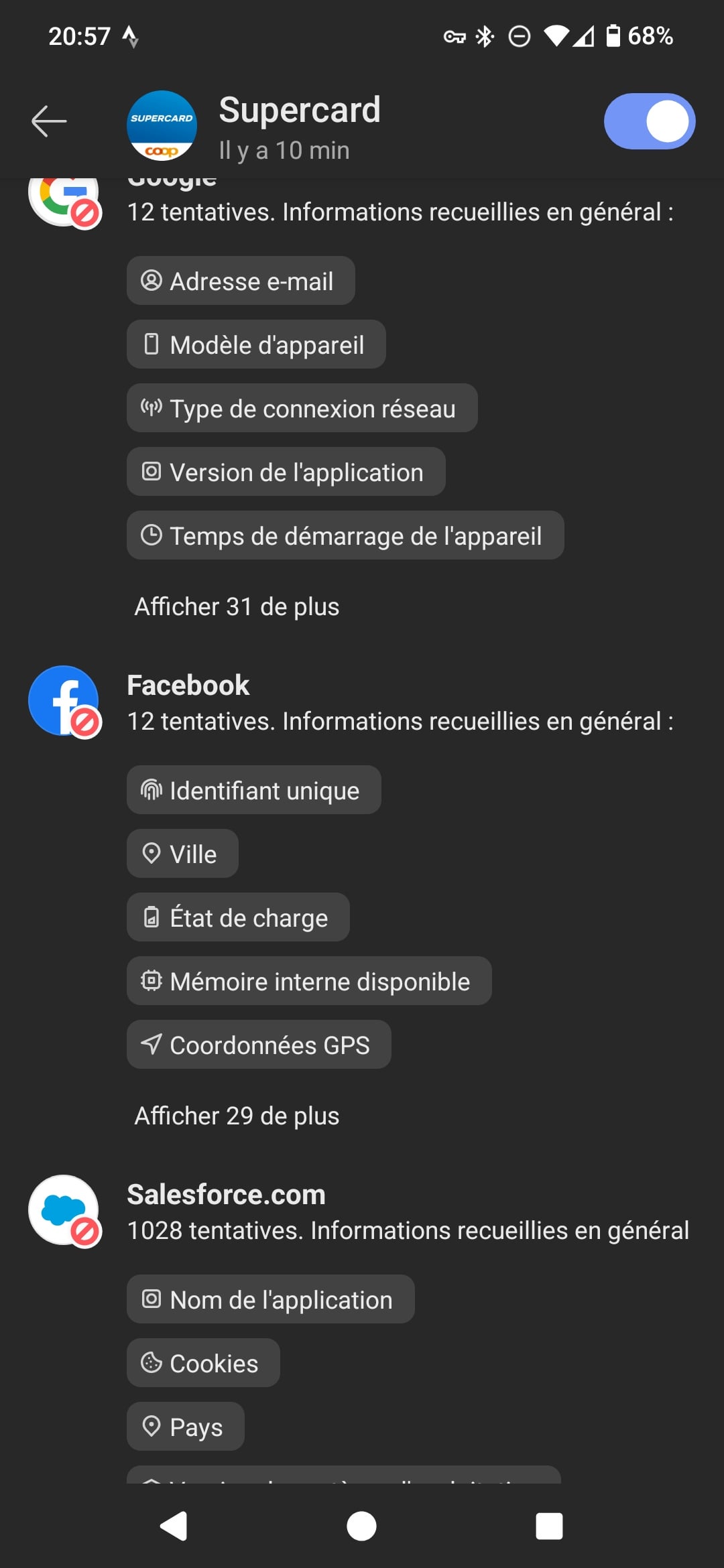Tap the blocked Salesforce tracker icon
Screen dimensions: 724x1568
(64, 1211)
